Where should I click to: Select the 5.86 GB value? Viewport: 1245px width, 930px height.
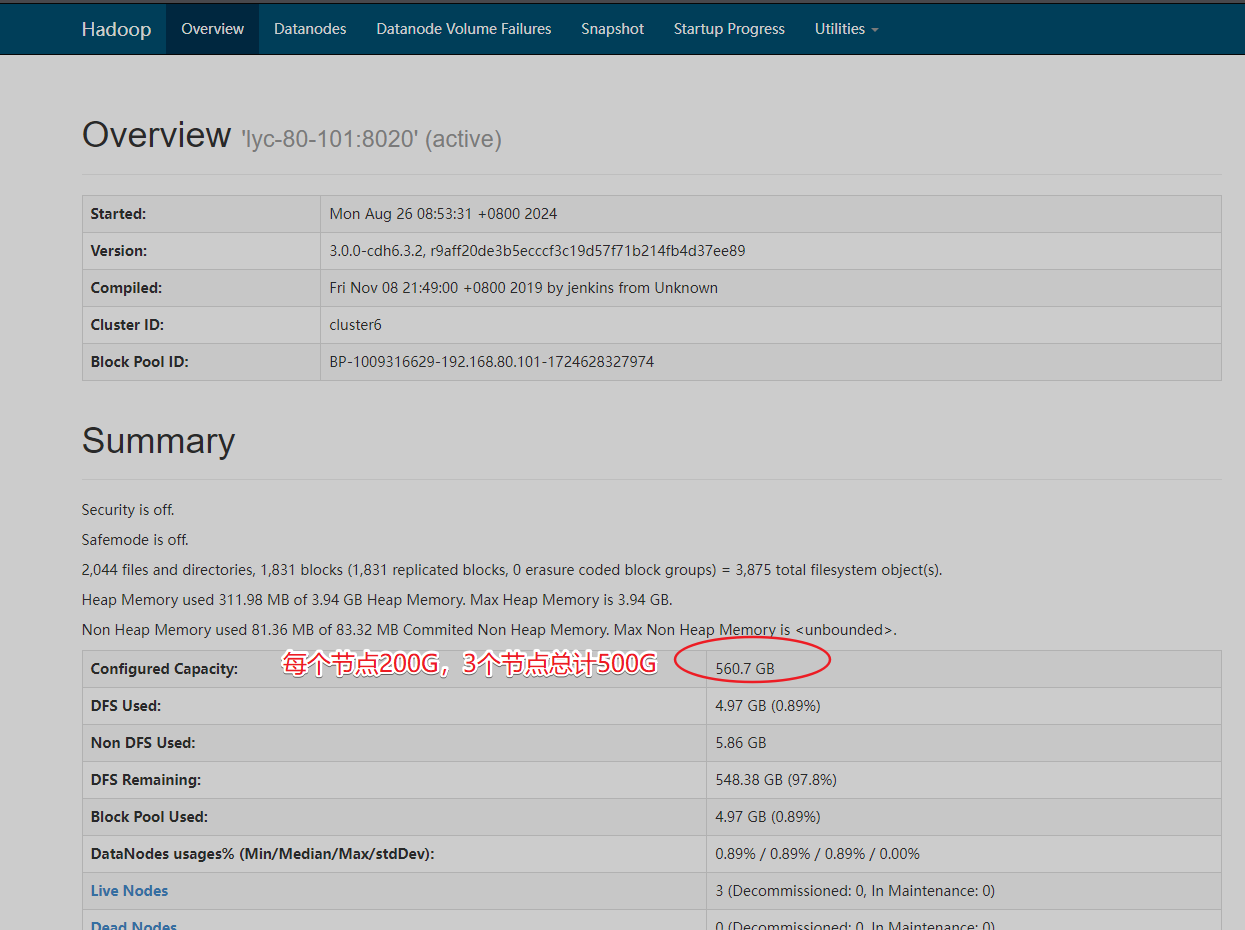click(741, 742)
